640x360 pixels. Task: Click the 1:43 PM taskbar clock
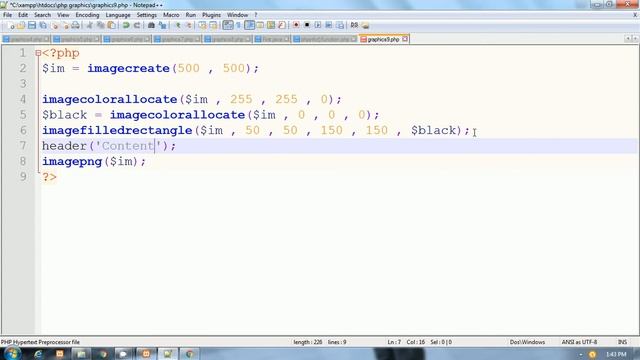(x=616, y=354)
